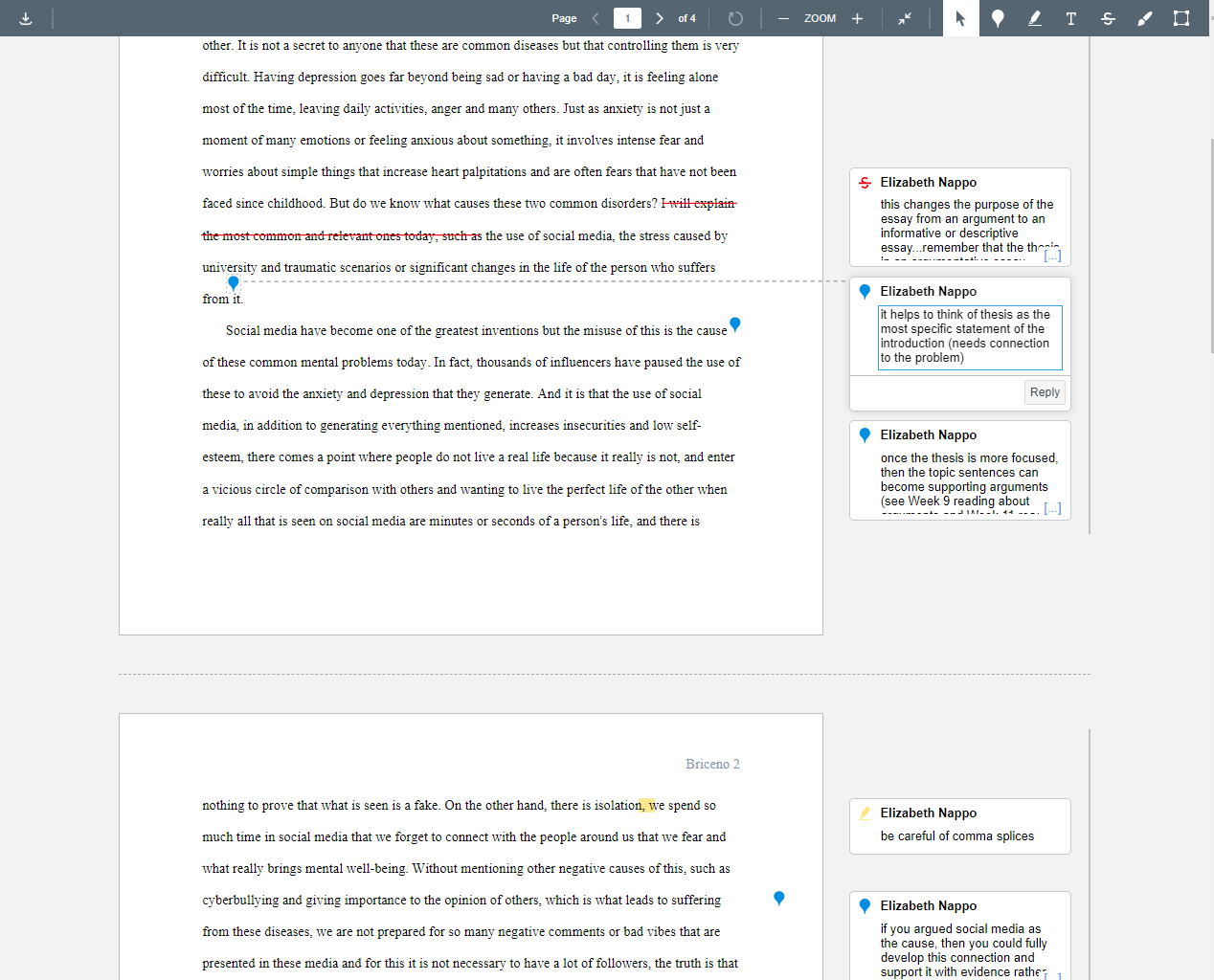Click Reply under the thesis comment

tap(1045, 392)
